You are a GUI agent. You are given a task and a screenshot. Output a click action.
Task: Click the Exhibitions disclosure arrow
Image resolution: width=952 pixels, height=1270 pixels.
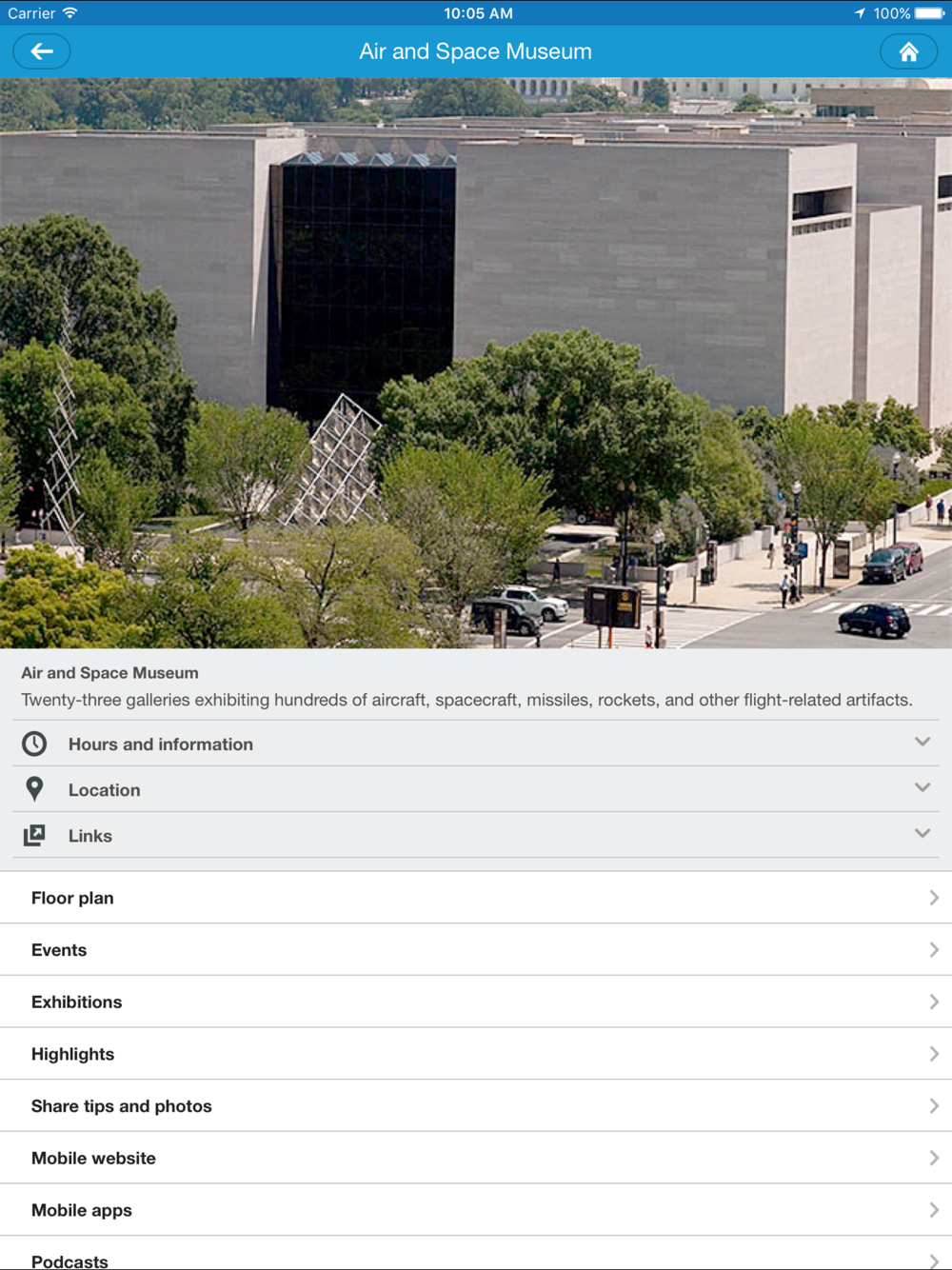pos(934,1002)
